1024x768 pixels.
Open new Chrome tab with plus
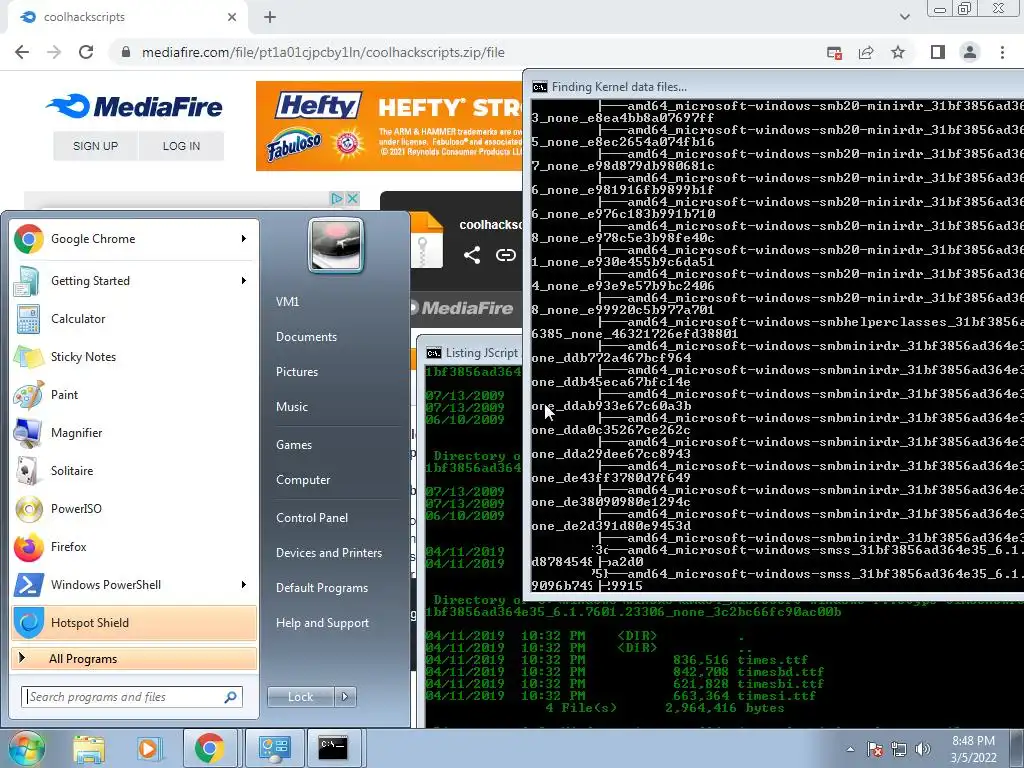pyautogui.click(x=270, y=18)
